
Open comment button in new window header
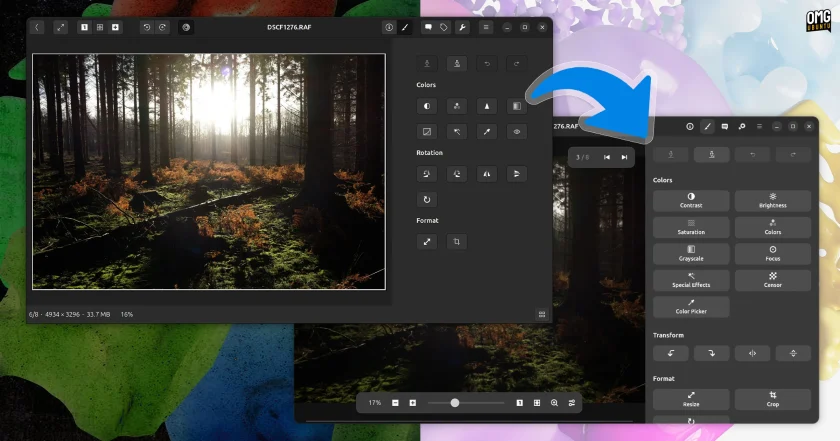pos(724,126)
